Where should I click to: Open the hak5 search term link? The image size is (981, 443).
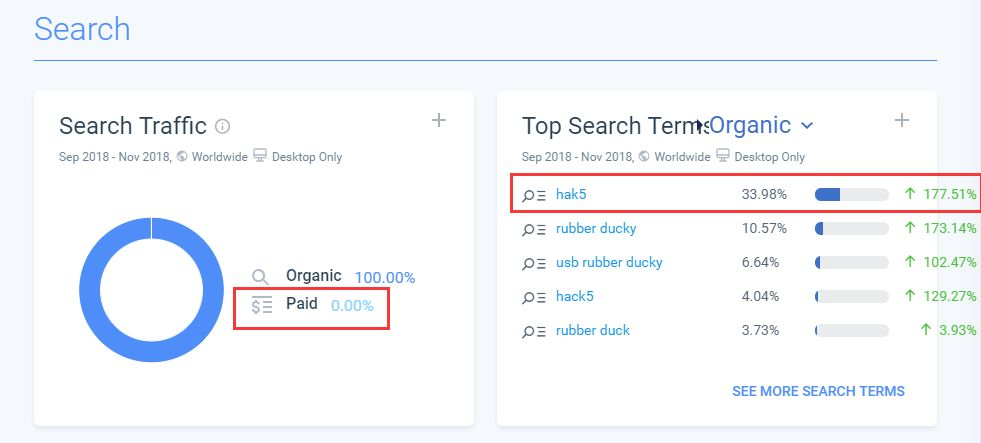click(571, 195)
